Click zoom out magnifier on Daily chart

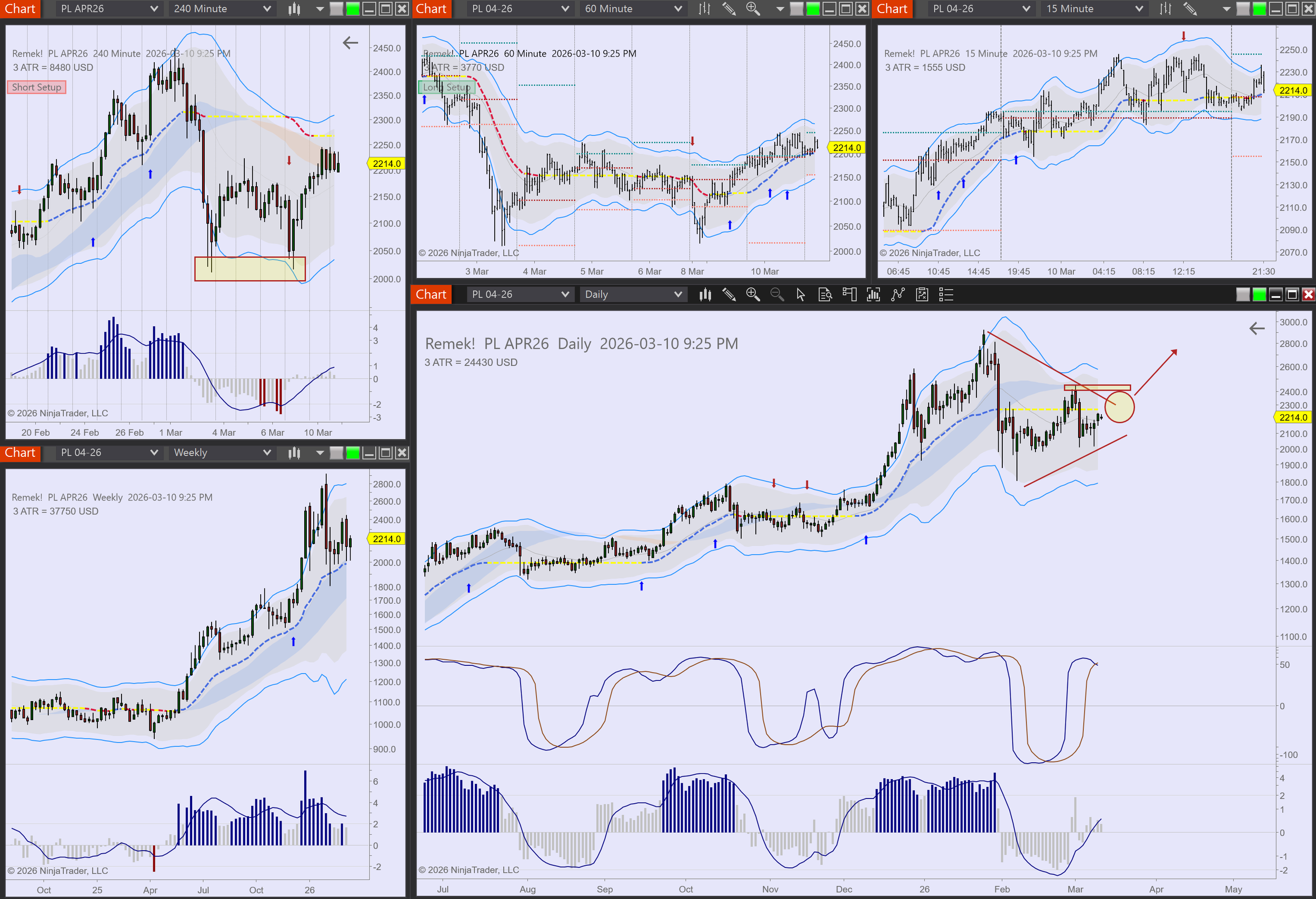pos(777,294)
